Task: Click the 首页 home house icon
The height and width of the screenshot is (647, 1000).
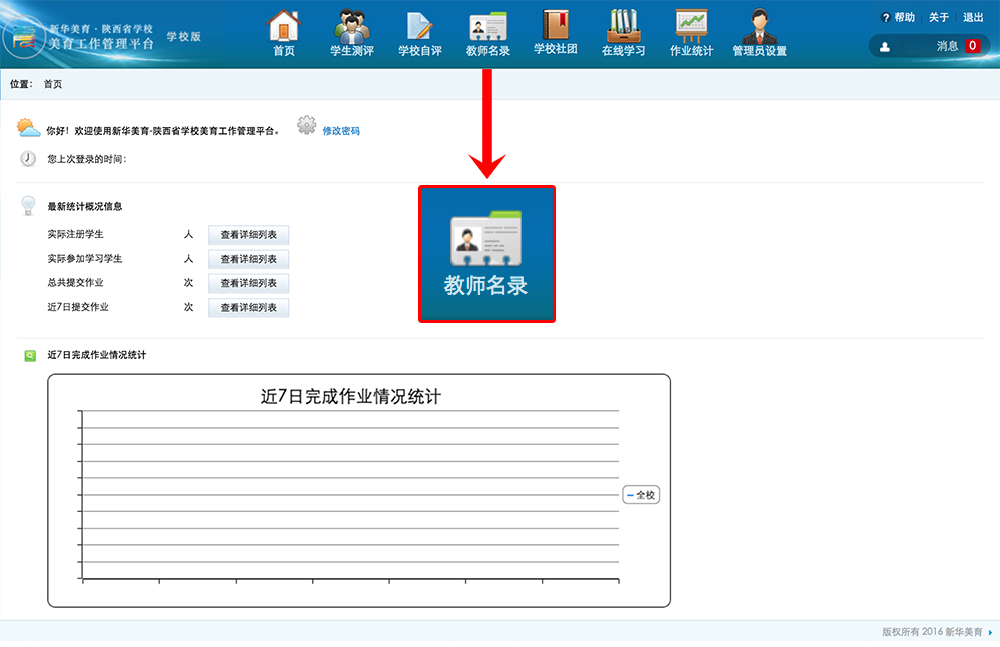Action: click(284, 26)
